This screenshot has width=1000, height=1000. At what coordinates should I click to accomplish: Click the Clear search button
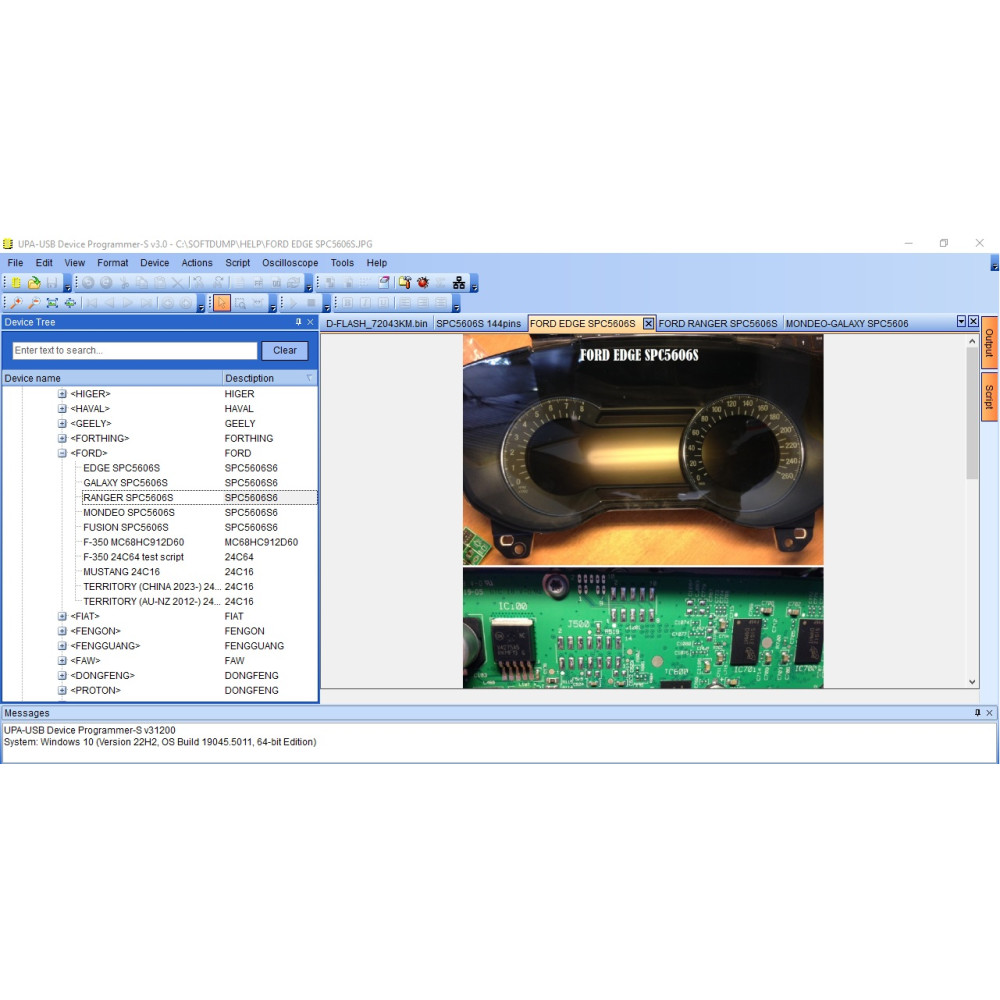tap(284, 350)
